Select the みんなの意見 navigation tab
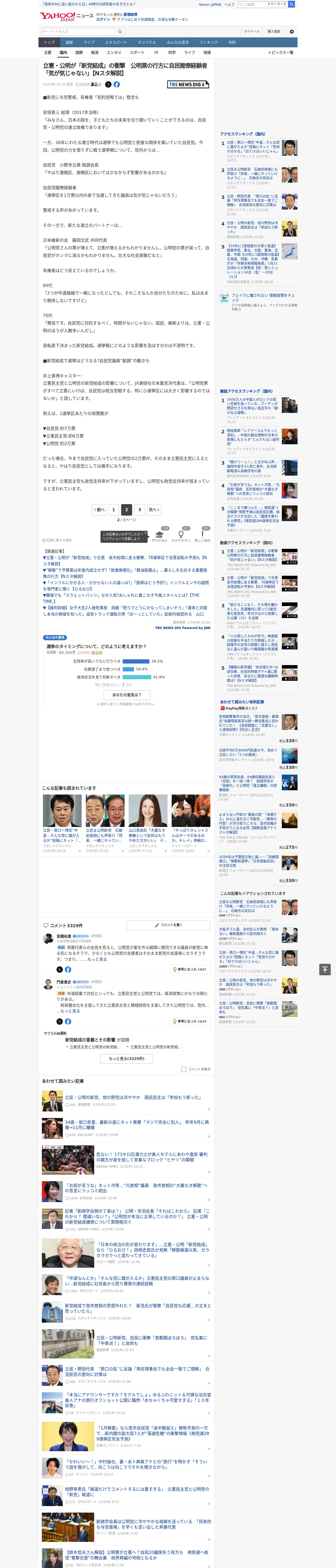Viewport: 336px width, 1568px height. pyautogui.click(x=178, y=43)
